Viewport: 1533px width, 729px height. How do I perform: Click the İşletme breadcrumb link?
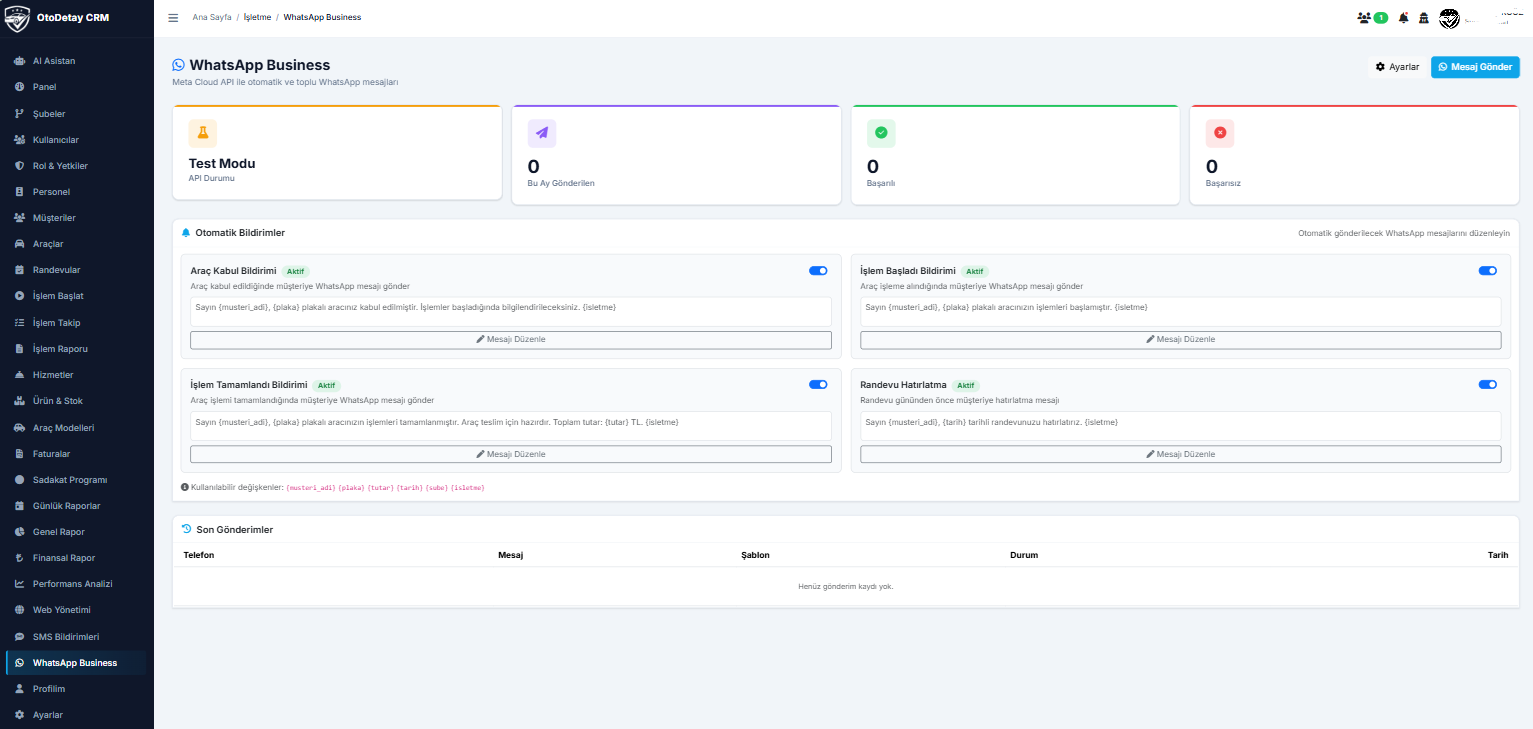[257, 18]
